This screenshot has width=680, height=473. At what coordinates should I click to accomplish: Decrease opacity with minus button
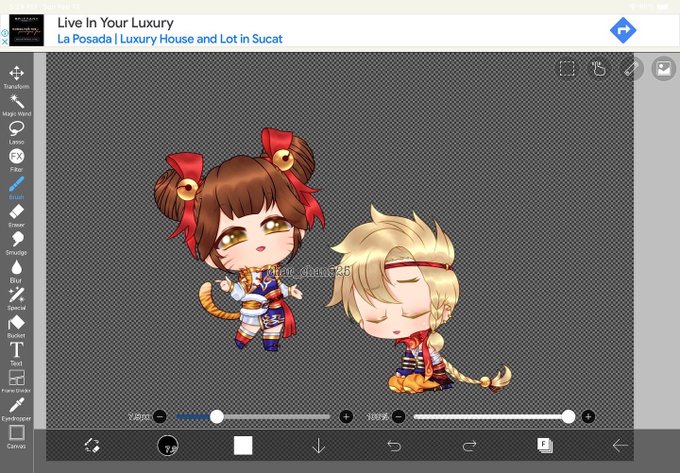click(x=399, y=417)
